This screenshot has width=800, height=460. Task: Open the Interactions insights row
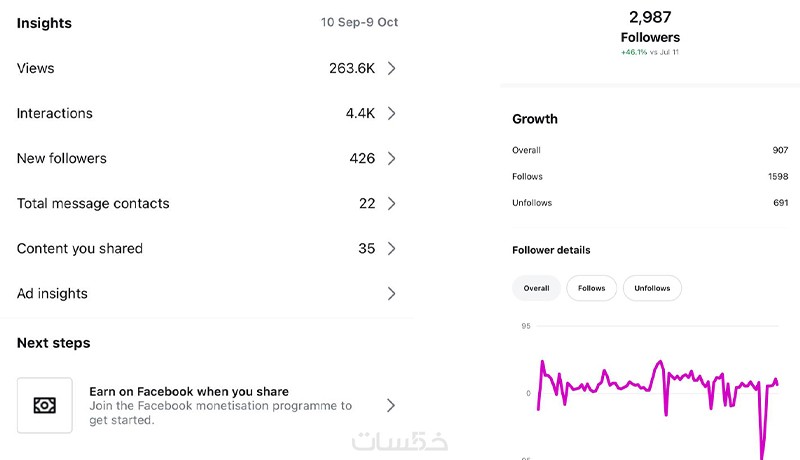pos(55,113)
